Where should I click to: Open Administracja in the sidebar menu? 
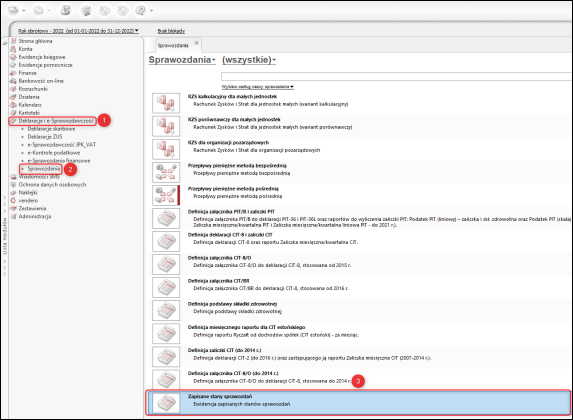(35, 216)
